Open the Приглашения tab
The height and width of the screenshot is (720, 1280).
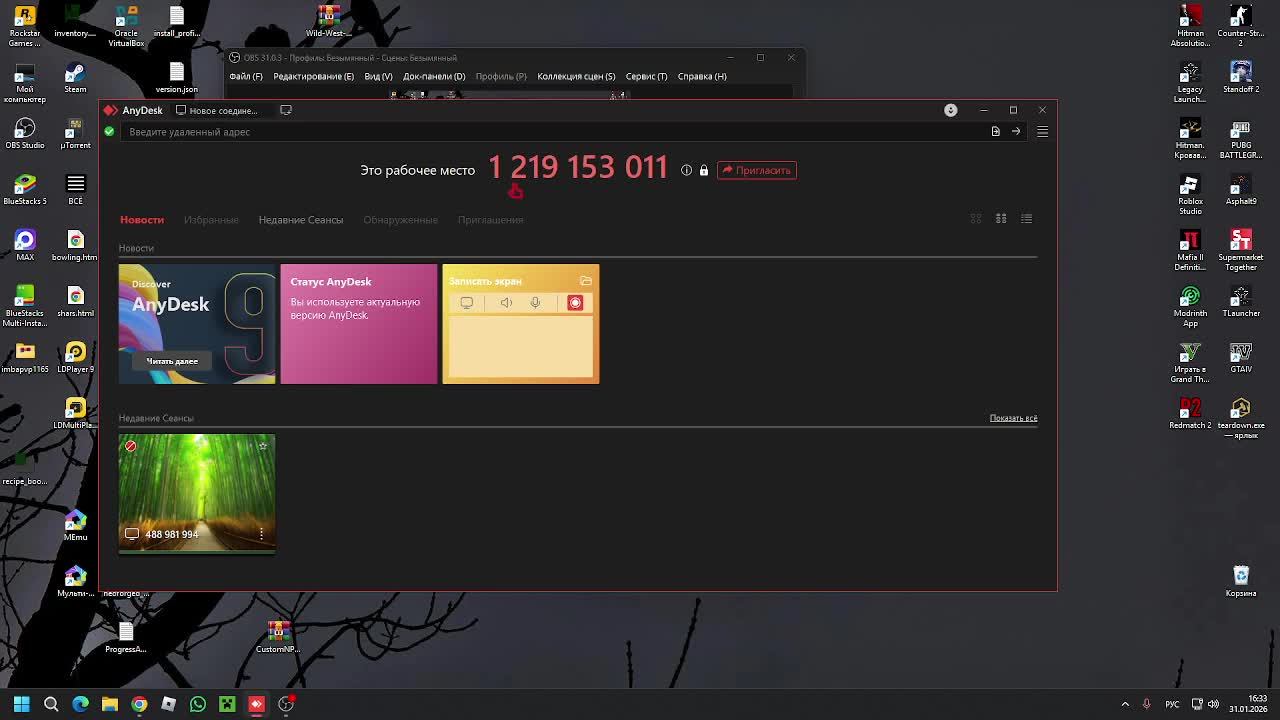pos(490,219)
